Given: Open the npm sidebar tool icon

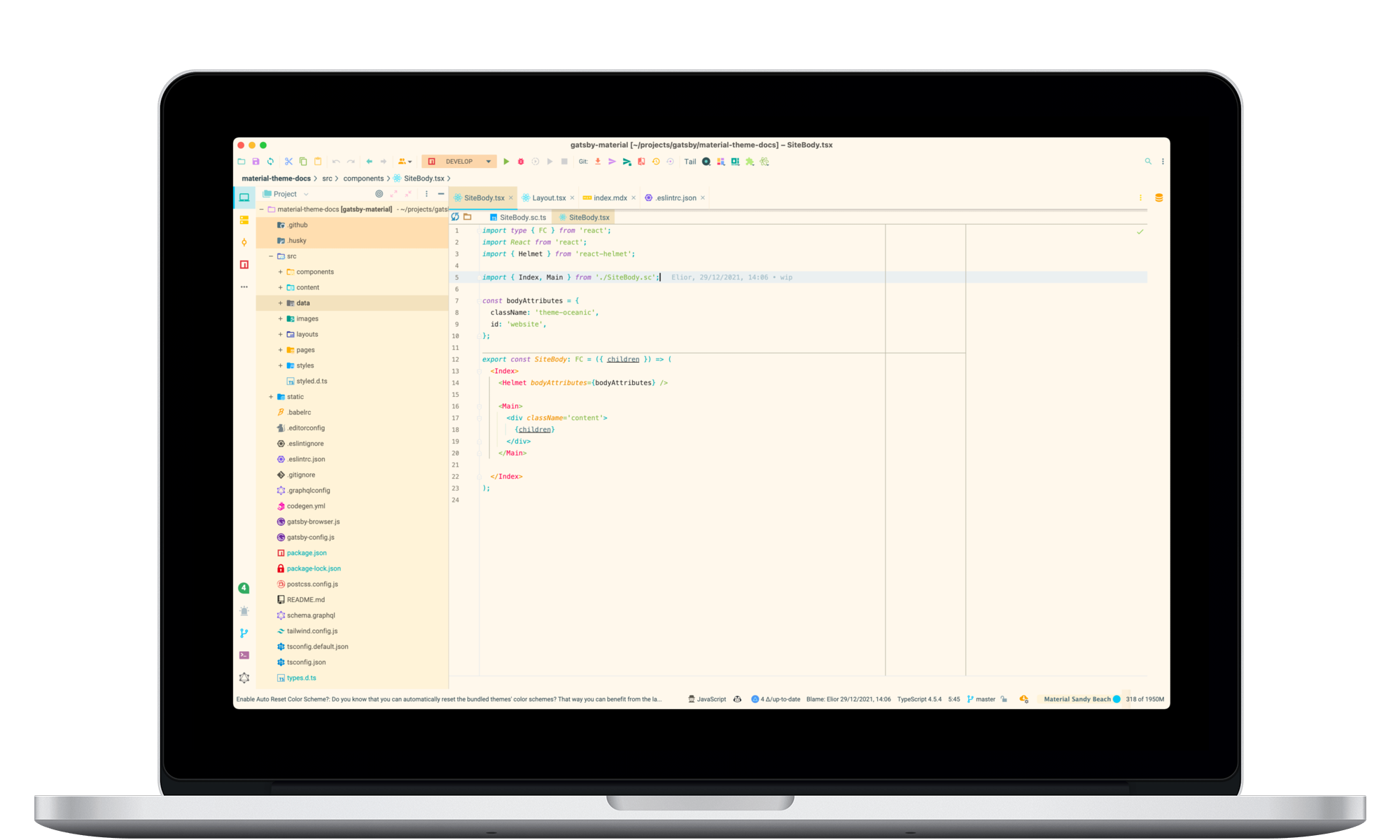Looking at the screenshot, I should 244,265.
